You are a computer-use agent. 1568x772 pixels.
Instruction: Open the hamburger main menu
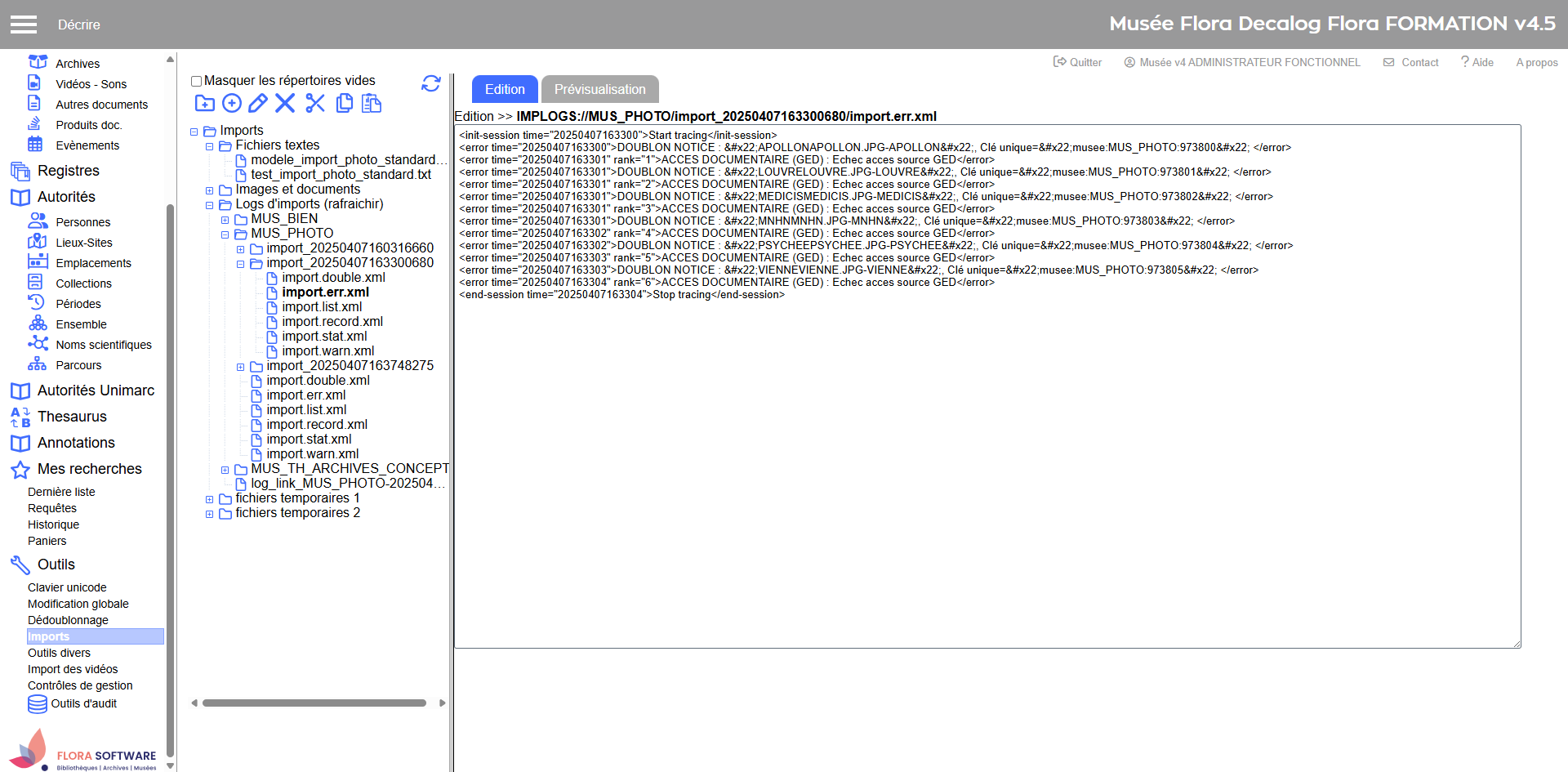pos(24,25)
